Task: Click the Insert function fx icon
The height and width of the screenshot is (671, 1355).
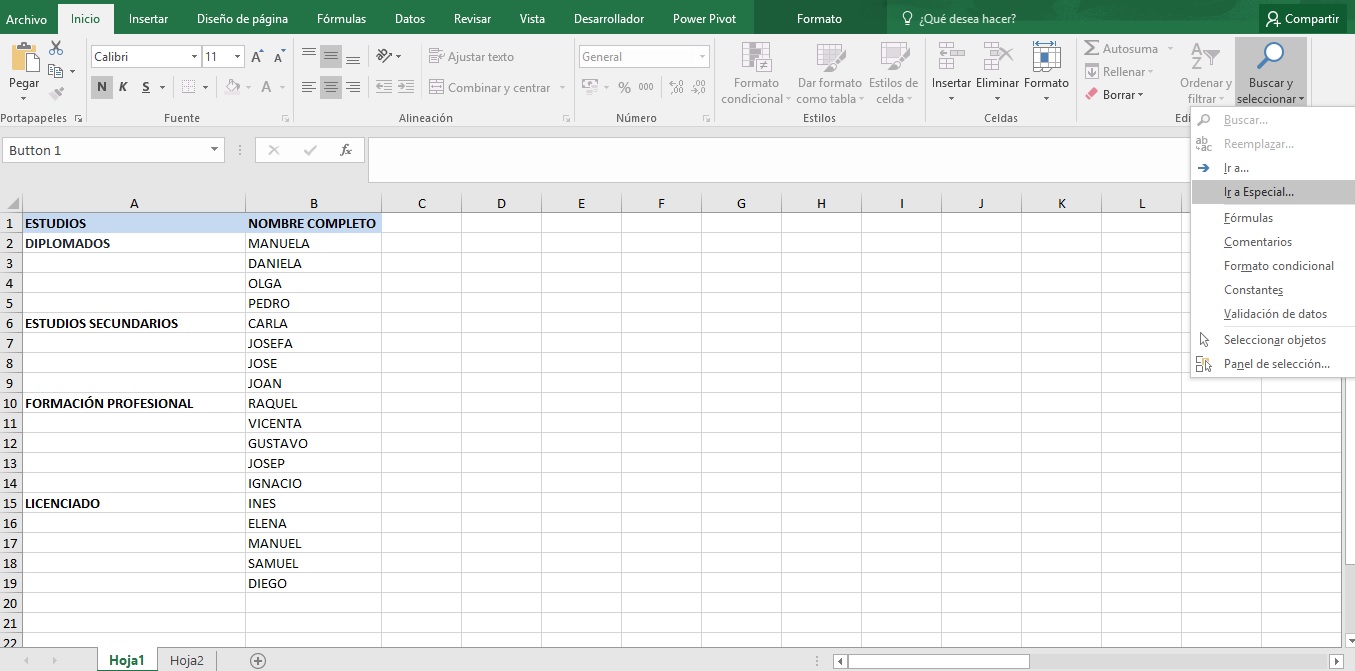Action: (x=346, y=150)
